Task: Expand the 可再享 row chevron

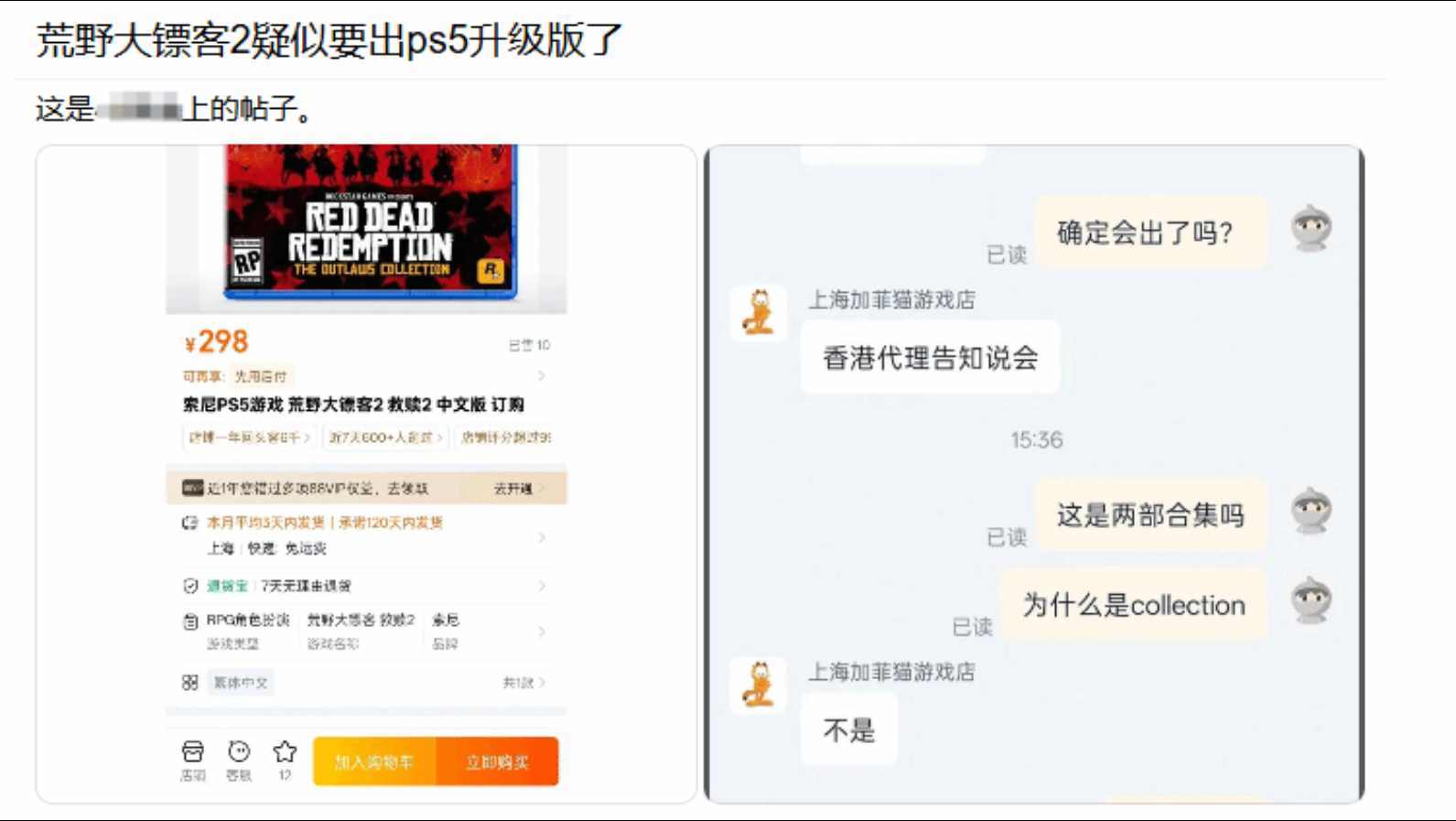Action: point(542,376)
